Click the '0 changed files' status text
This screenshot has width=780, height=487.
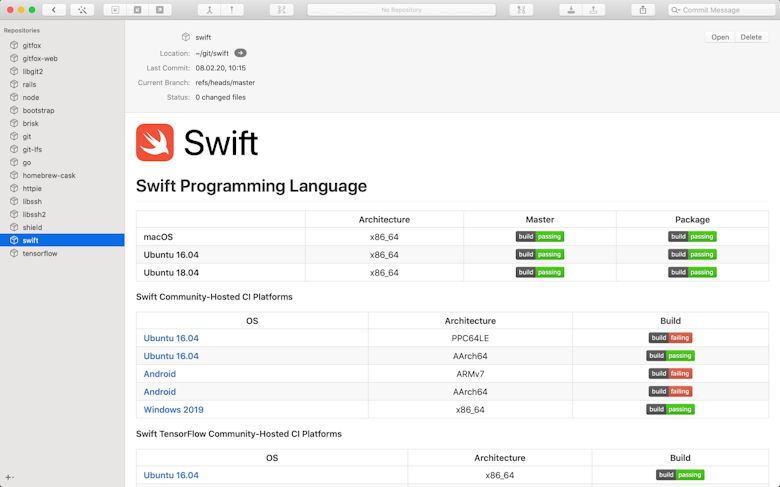click(x=220, y=97)
